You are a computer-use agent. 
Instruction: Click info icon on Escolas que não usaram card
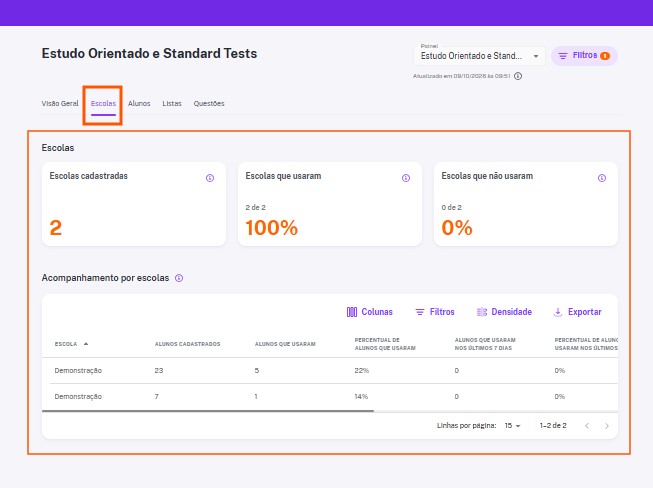click(x=602, y=178)
